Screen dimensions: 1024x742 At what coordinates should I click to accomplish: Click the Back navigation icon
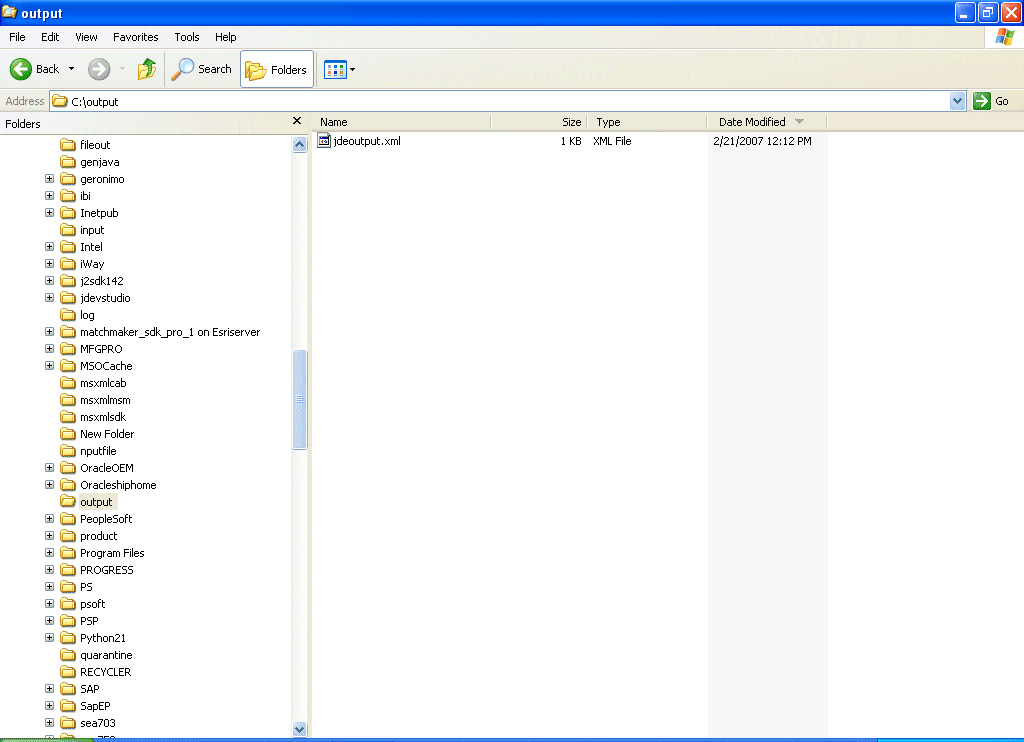22,68
